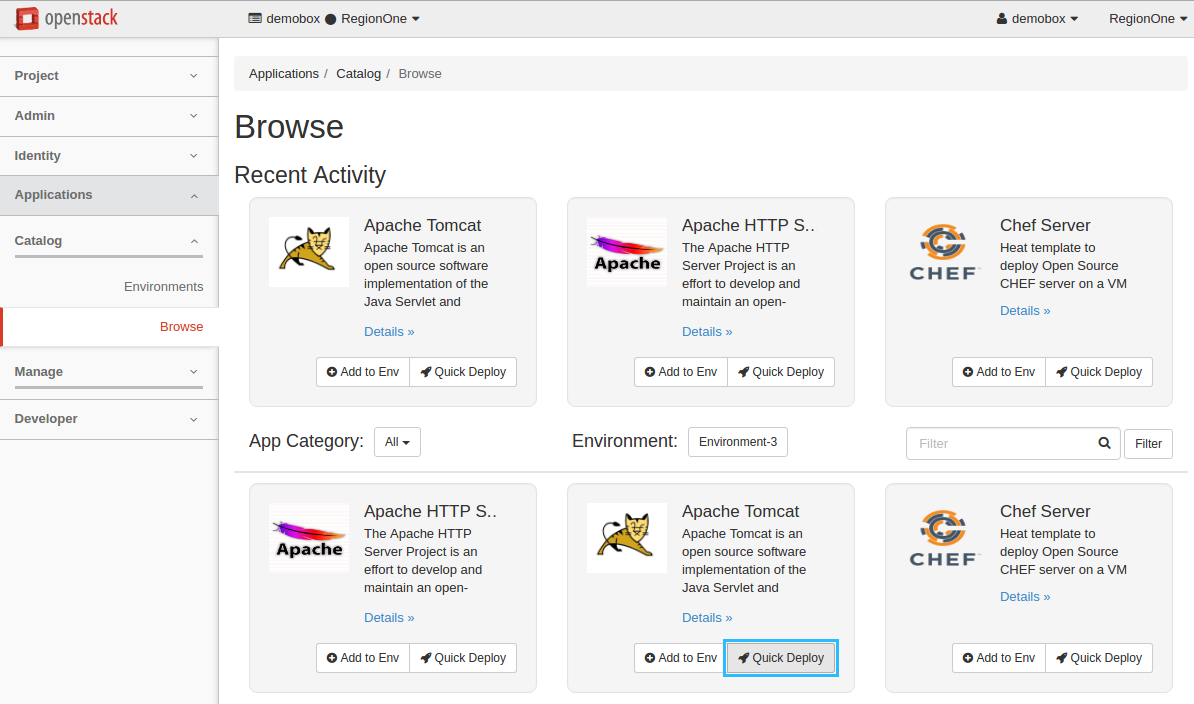Click the search magnifier icon in Filter box
This screenshot has height=704, width=1194.
[x=1104, y=443]
